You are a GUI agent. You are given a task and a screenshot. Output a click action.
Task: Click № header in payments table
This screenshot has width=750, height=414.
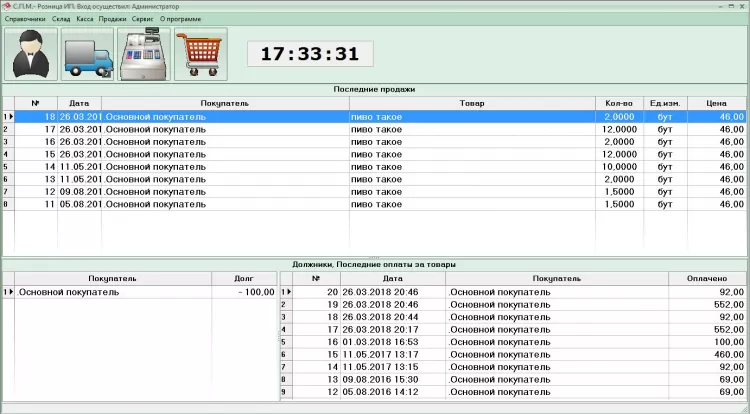coord(316,278)
